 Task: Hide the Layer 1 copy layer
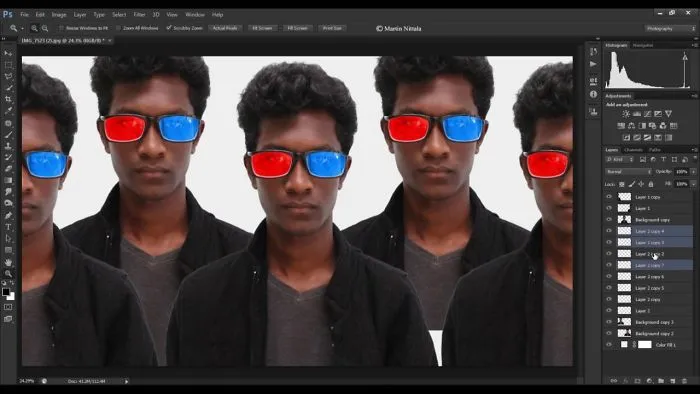609,197
